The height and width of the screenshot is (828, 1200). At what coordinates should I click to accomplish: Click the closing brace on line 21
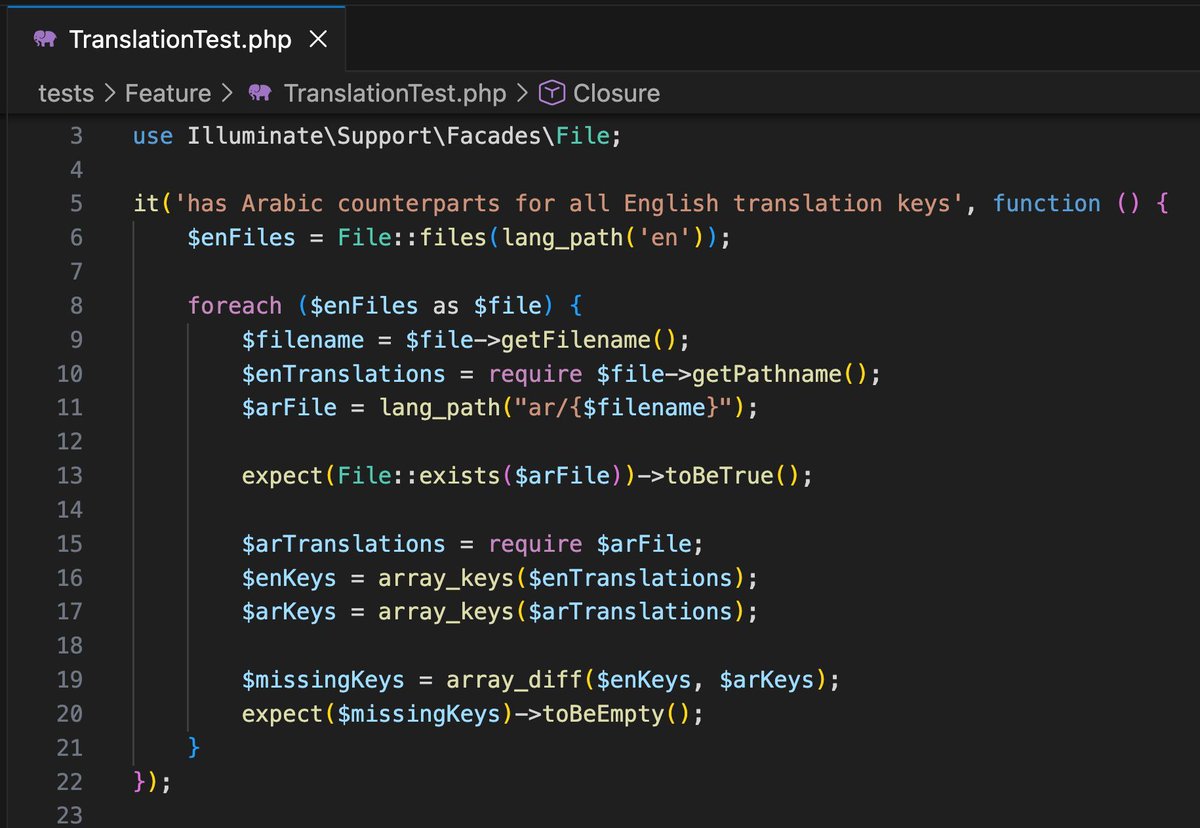point(194,748)
